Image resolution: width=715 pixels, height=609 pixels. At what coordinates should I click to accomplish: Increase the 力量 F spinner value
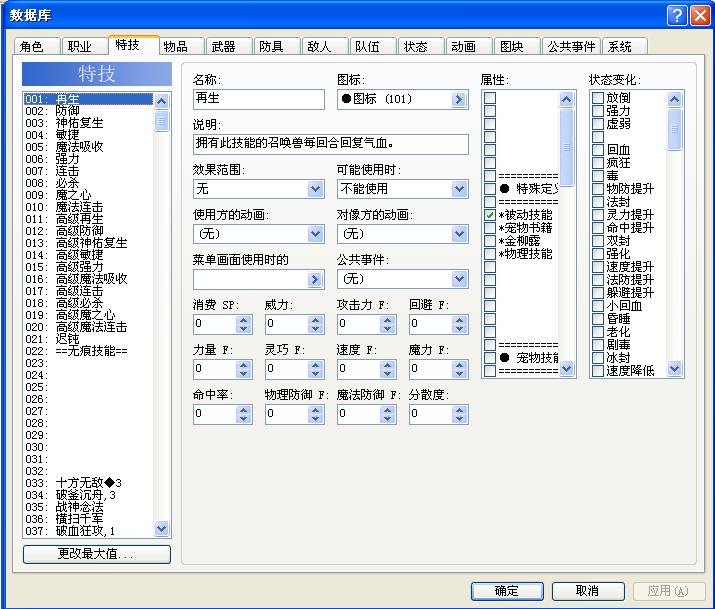point(244,365)
